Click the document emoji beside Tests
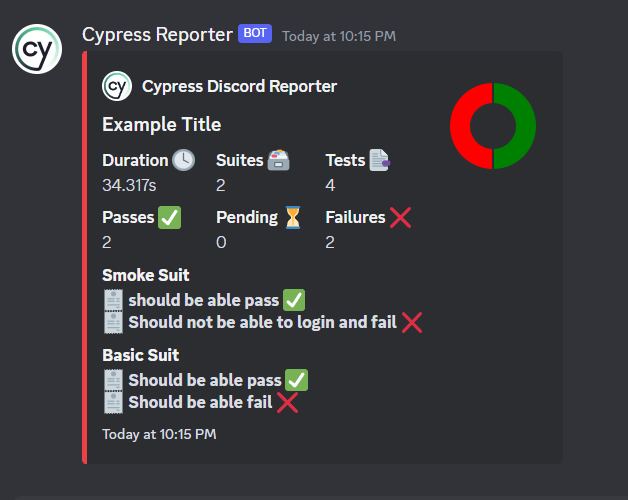This screenshot has width=628, height=500. [379, 160]
